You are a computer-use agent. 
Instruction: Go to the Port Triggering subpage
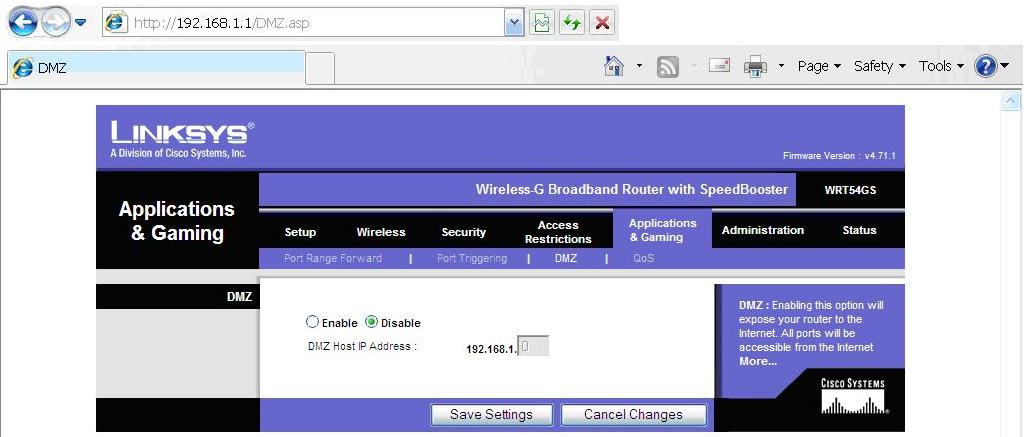pyautogui.click(x=472, y=258)
